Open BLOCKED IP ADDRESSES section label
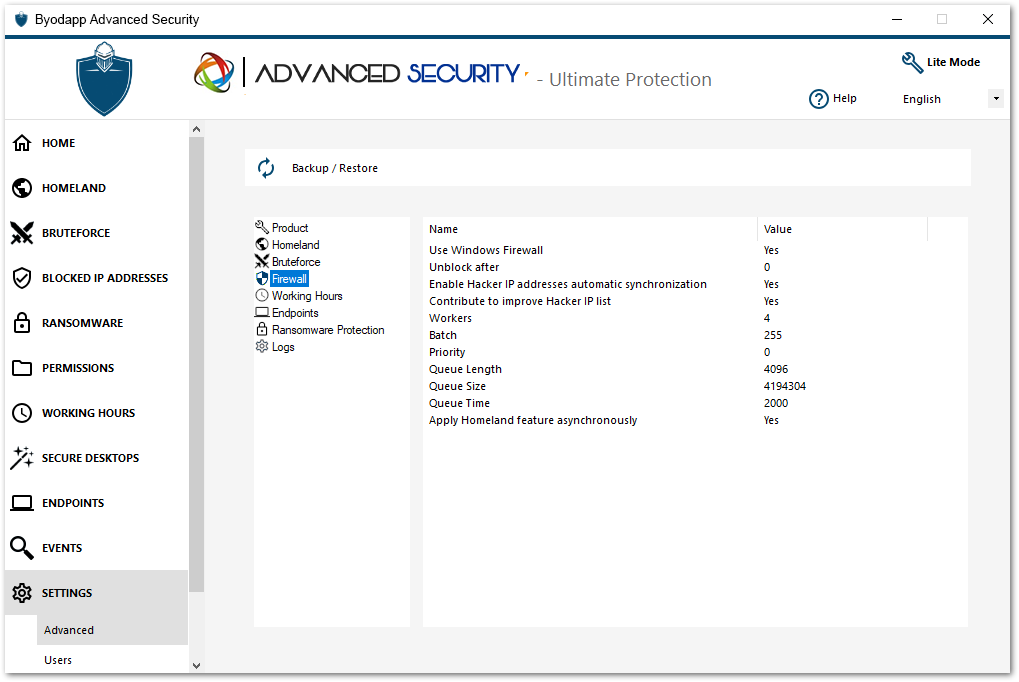Viewport: 1019px width, 682px height. [x=105, y=278]
